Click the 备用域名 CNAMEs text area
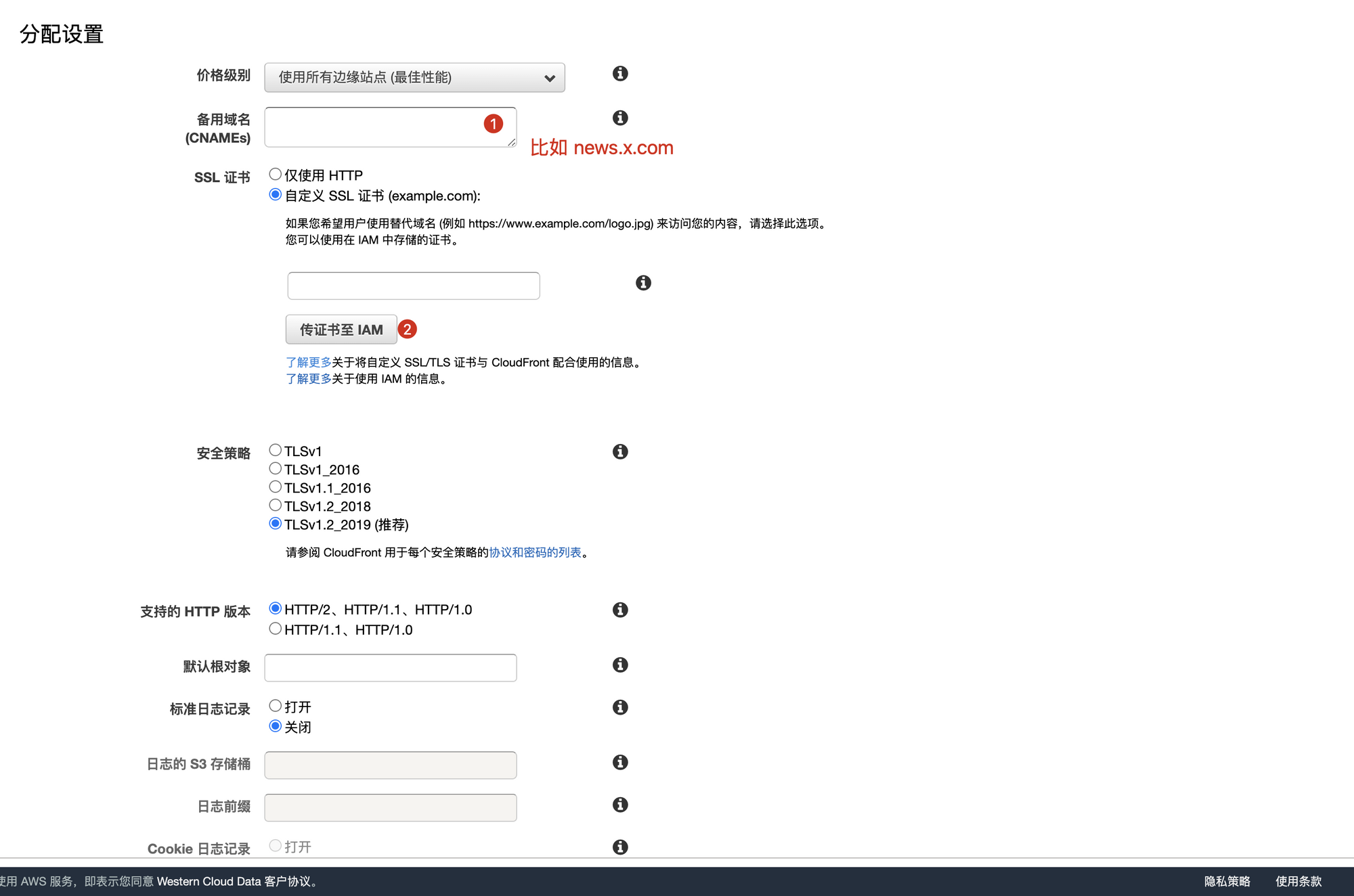Viewport: 1354px width, 896px height. pyautogui.click(x=372, y=127)
